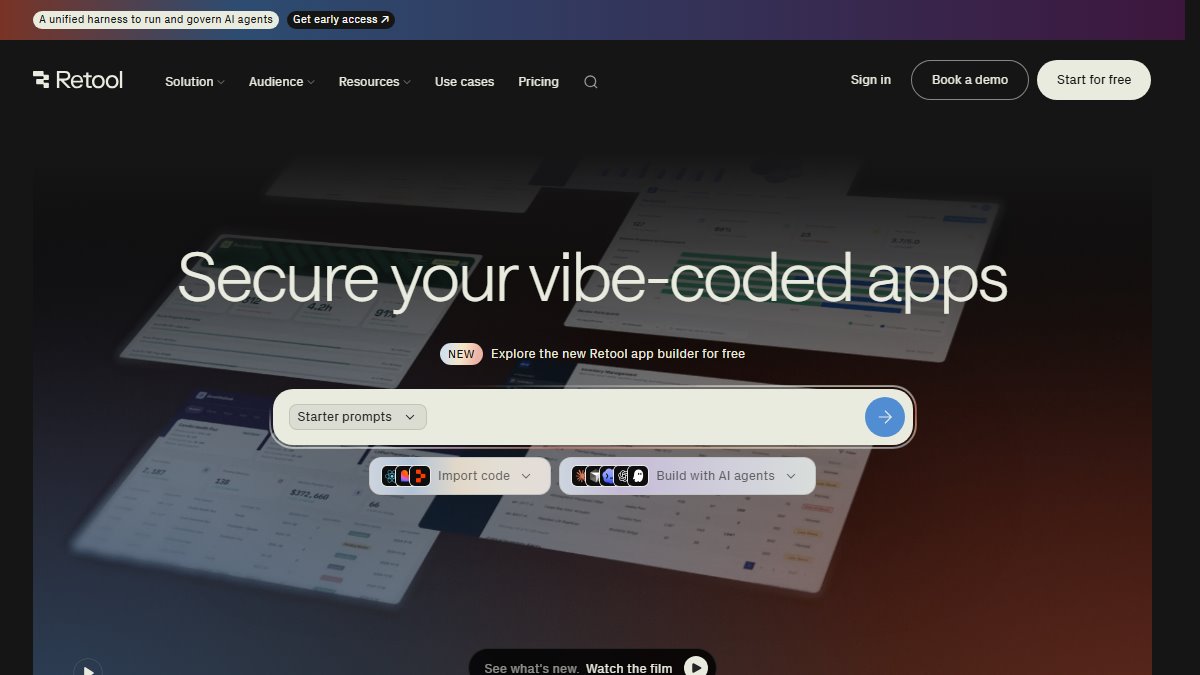1200x675 pixels.
Task: Click the "Secure your vibe-coded apps" heading
Action: [592, 278]
